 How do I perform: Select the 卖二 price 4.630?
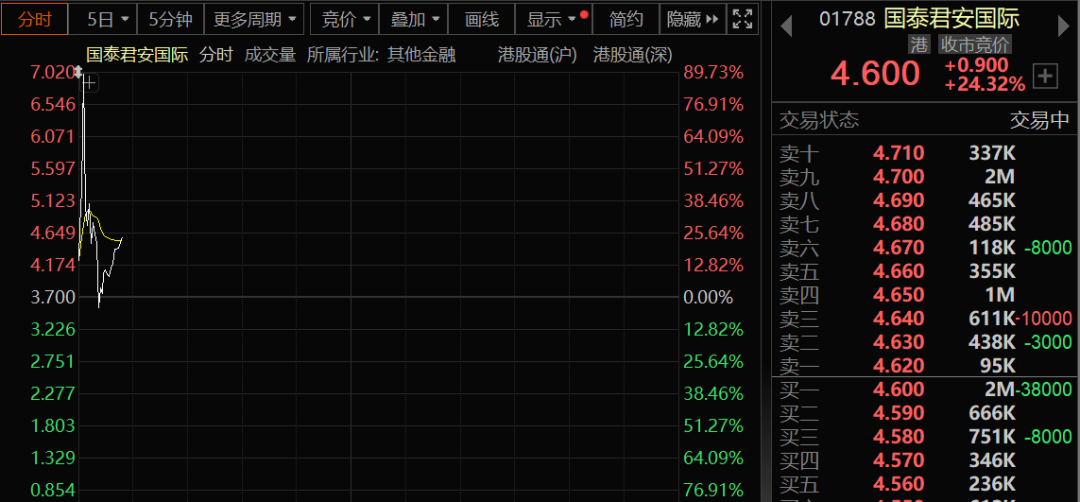pyautogui.click(x=899, y=342)
